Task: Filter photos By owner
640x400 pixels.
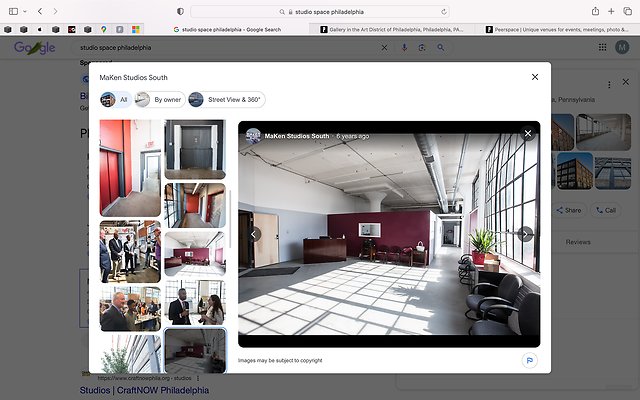Action: (160, 100)
